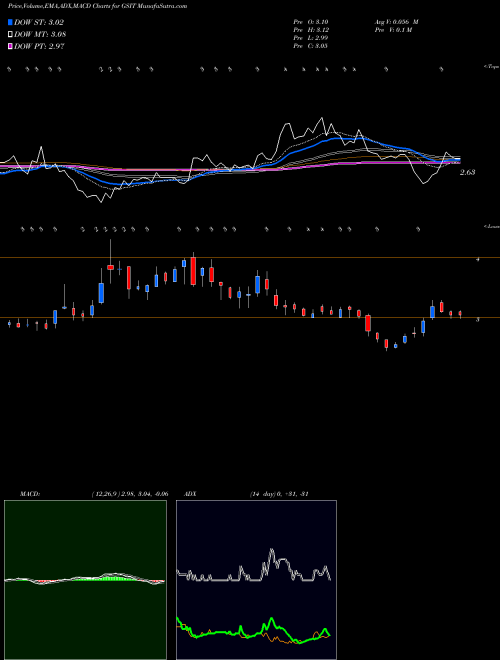The width and height of the screenshot is (500, 660).
Task: Click the 'DOW MT: 3.08' label
Action: click(40, 35)
